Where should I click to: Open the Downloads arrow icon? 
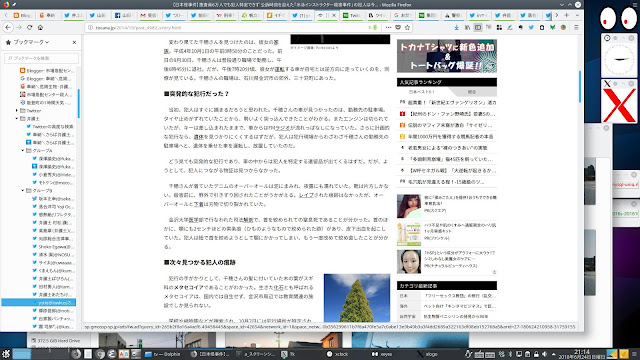click(x=457, y=27)
